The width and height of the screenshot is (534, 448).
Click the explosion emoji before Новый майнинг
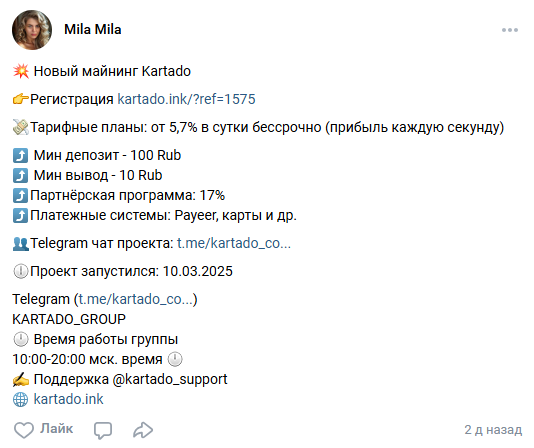click(21, 71)
